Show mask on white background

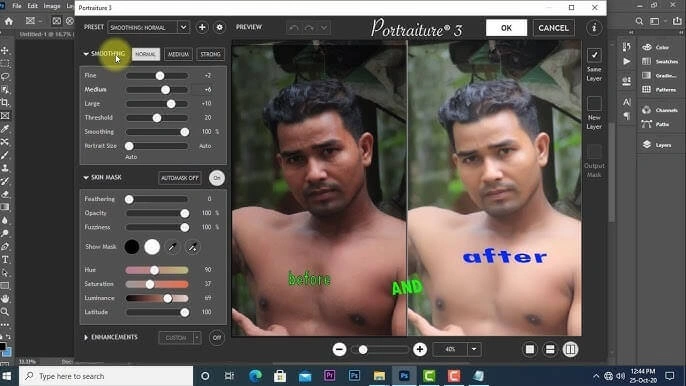point(152,247)
